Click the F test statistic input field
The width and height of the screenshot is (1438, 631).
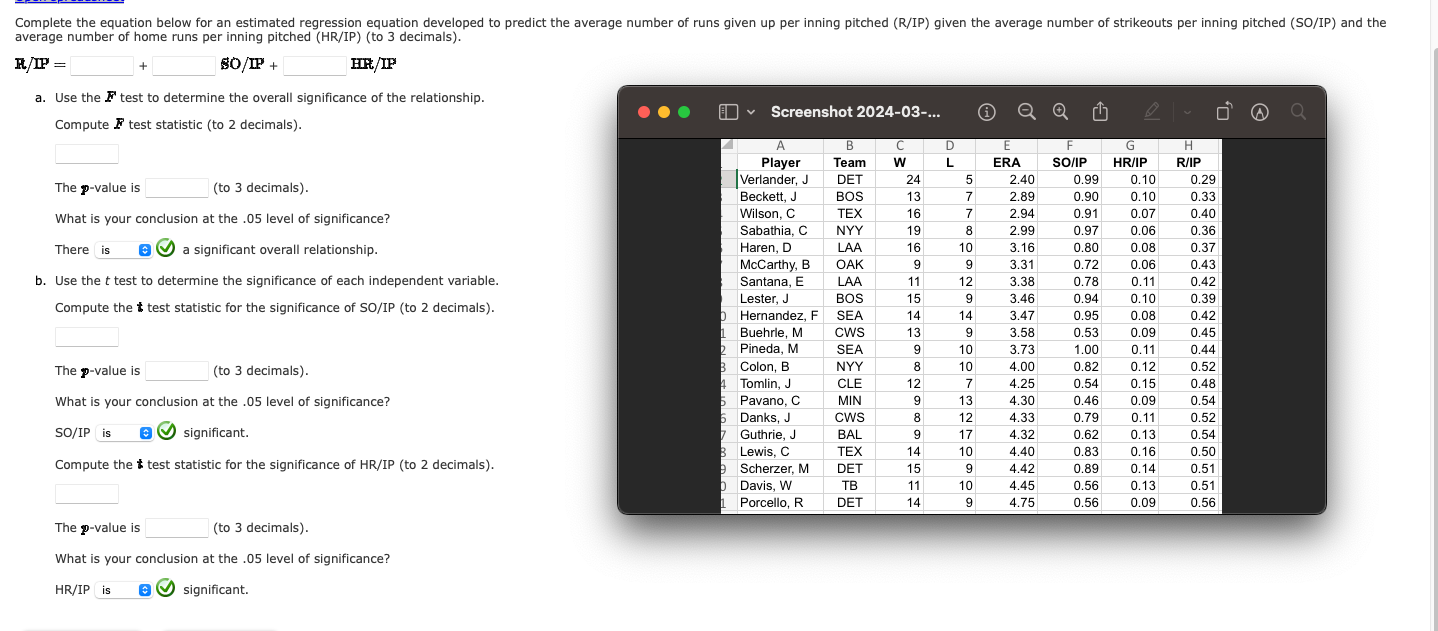click(86, 153)
